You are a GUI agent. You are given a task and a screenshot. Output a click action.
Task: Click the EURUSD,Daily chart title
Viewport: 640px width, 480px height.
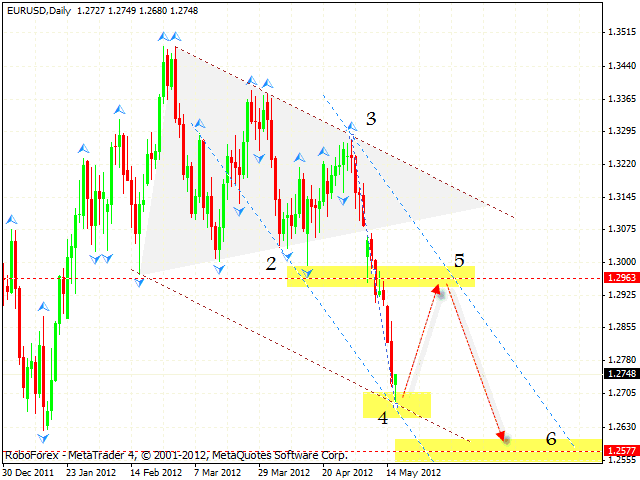pos(39,11)
